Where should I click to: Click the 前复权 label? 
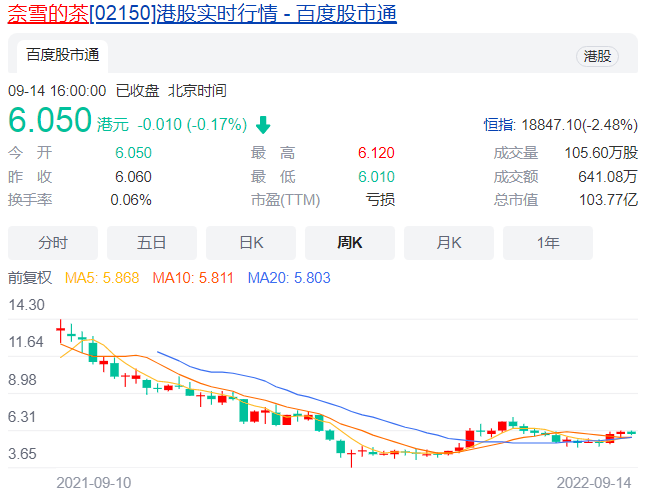pos(30,278)
